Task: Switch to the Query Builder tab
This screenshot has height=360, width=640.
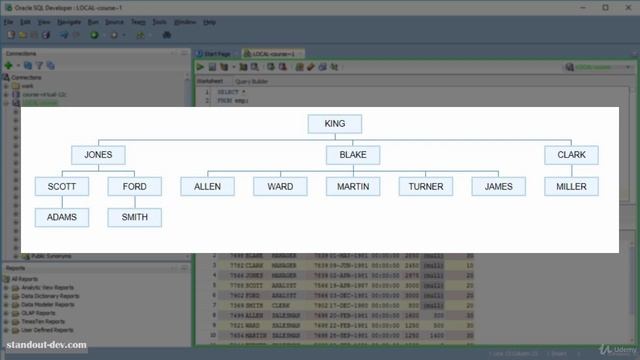Action: point(251,82)
